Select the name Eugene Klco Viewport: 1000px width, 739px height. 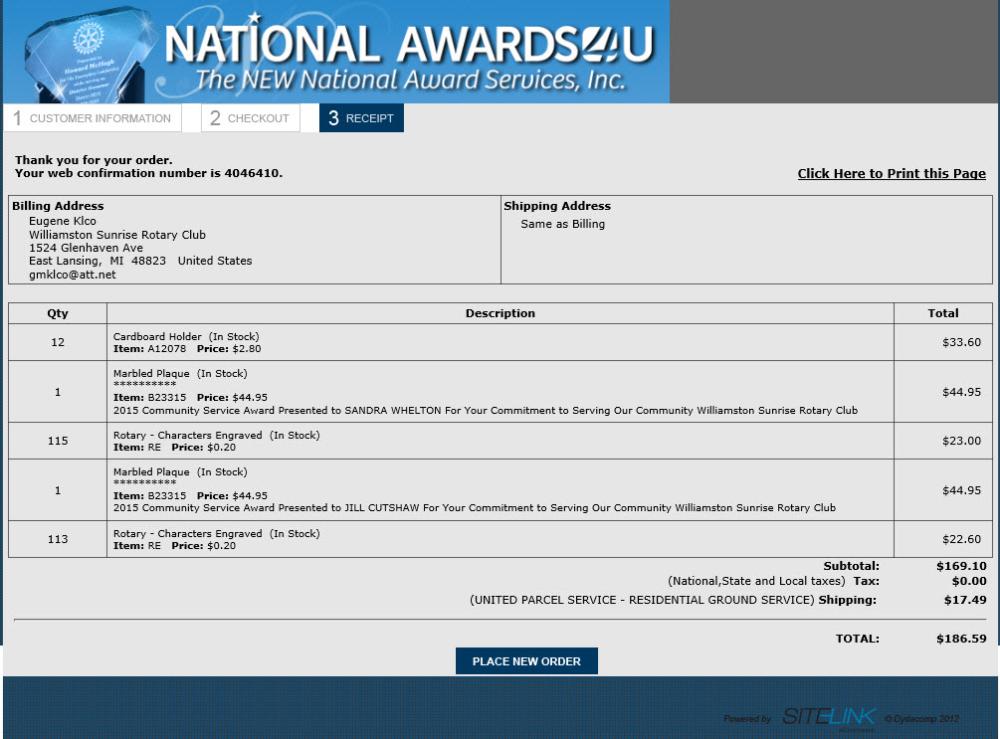coord(62,221)
